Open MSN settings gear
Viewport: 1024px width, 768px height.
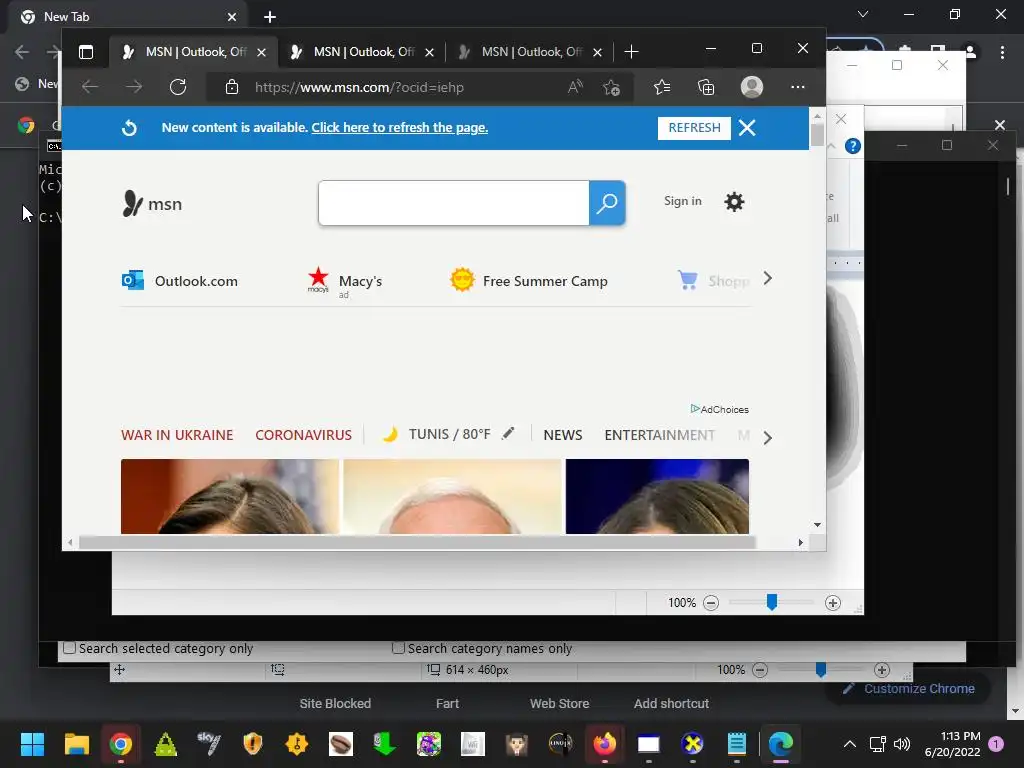pos(734,202)
